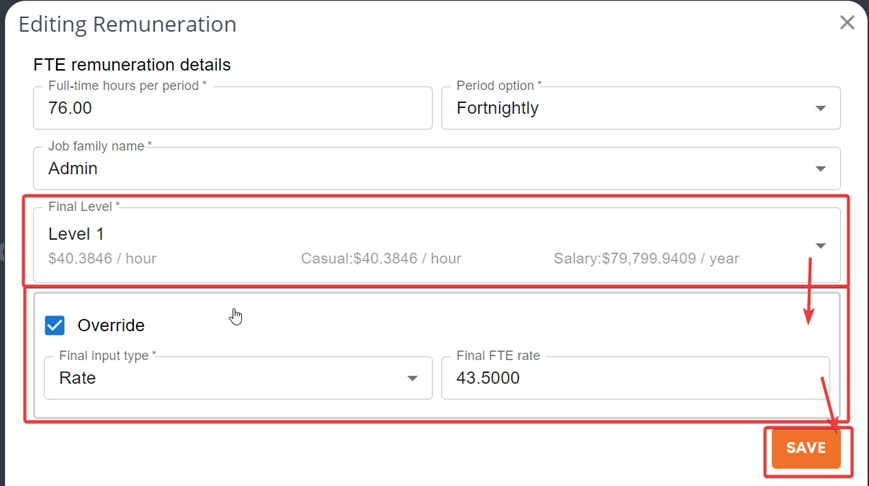Click the Fortnightly period value
Image resolution: width=869 pixels, height=486 pixels.
(x=497, y=108)
